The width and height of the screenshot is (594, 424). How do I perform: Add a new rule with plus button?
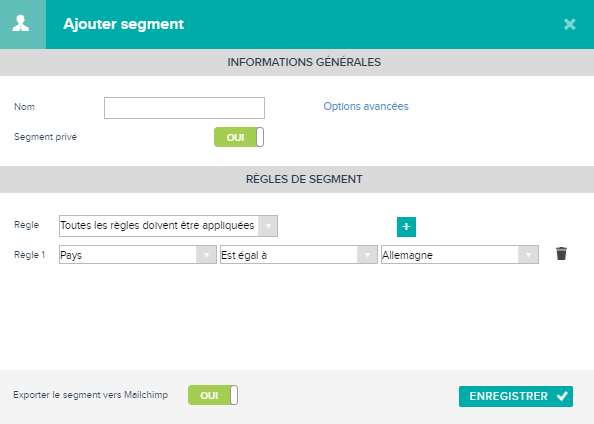[x=406, y=227]
